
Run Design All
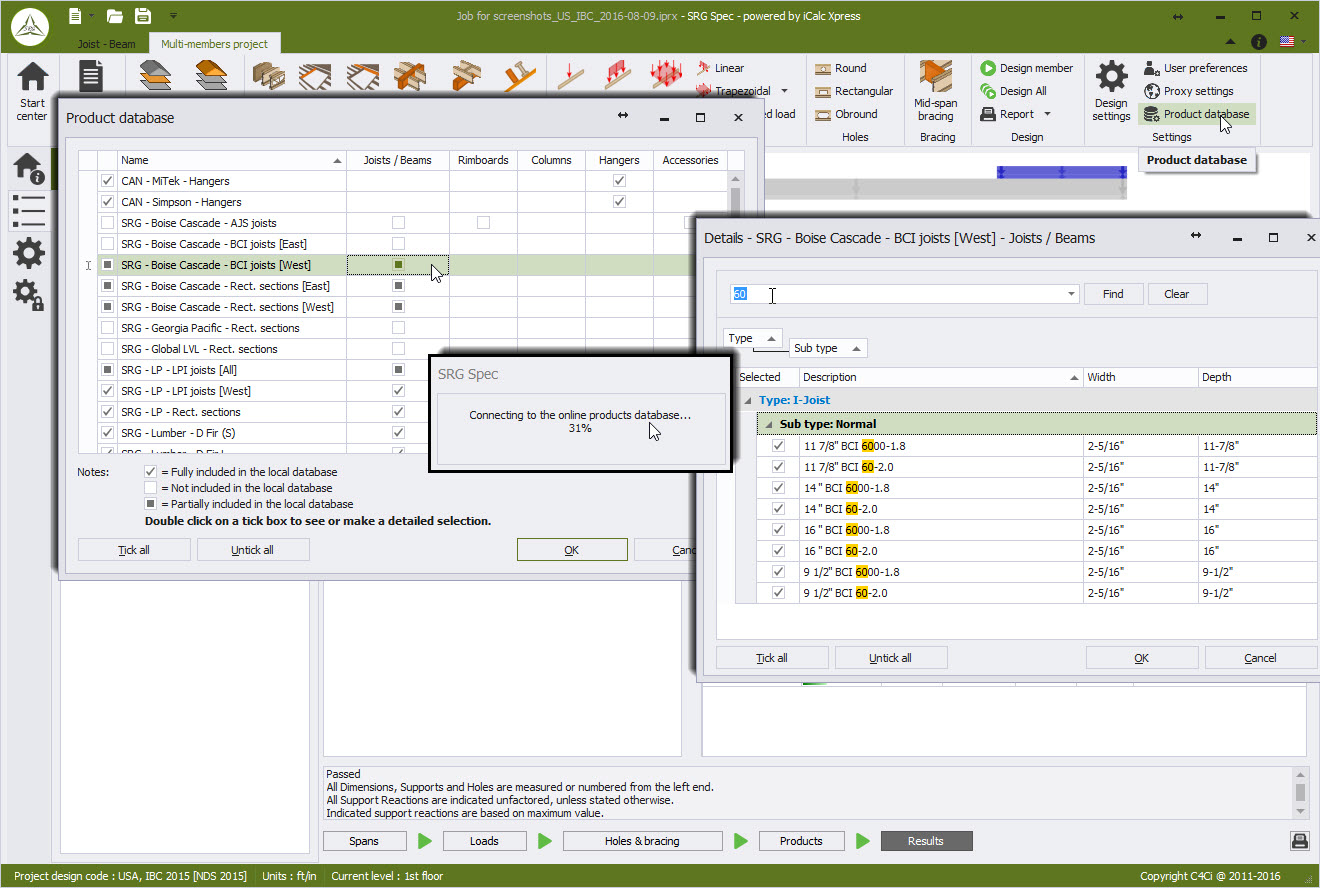point(1012,91)
